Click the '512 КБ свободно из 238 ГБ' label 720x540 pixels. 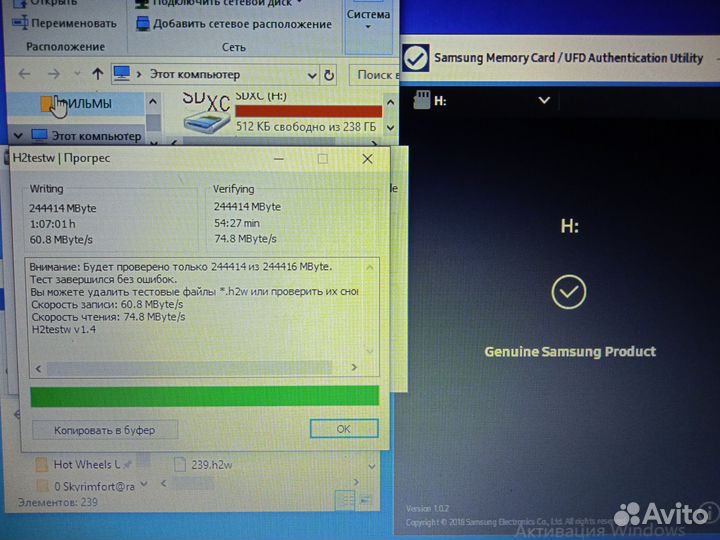point(306,126)
